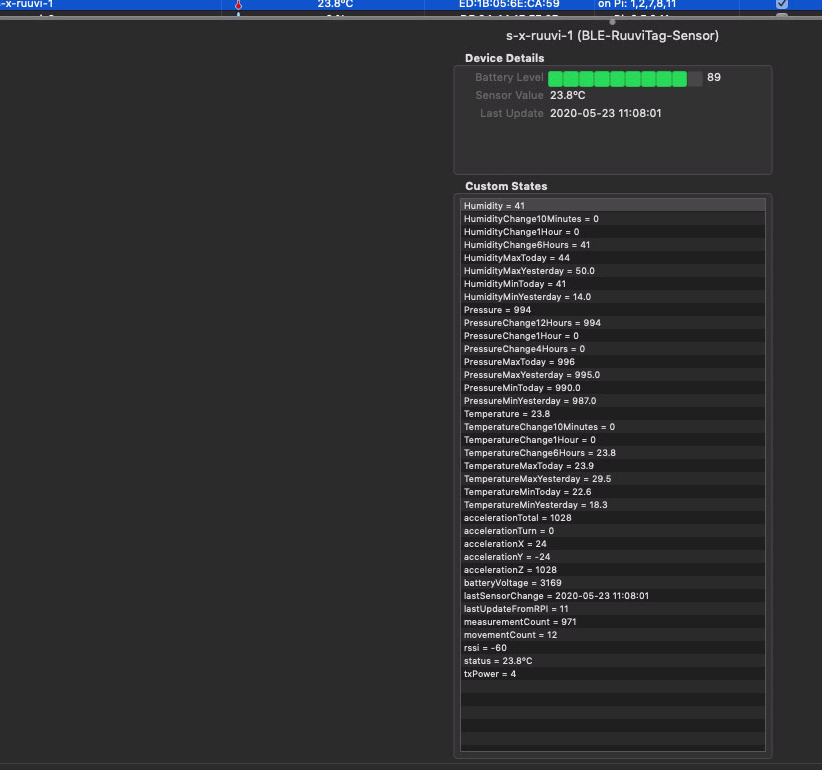Screen dimensions: 822x770
Task: Select the 'measurementCount = 971' row
Action: click(x=612, y=622)
